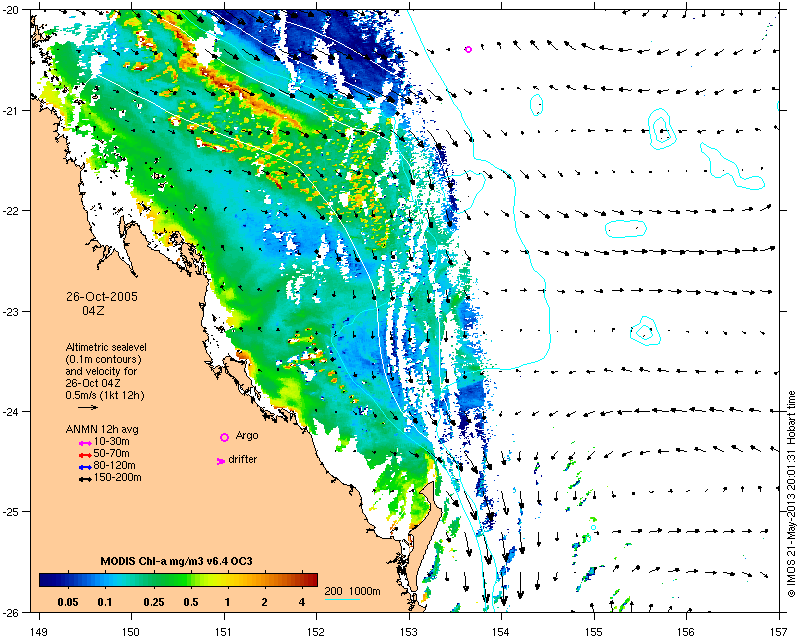This screenshot has height=640, width=800.
Task: Click the magenta Argo circle in the legend
Action: tap(224, 437)
